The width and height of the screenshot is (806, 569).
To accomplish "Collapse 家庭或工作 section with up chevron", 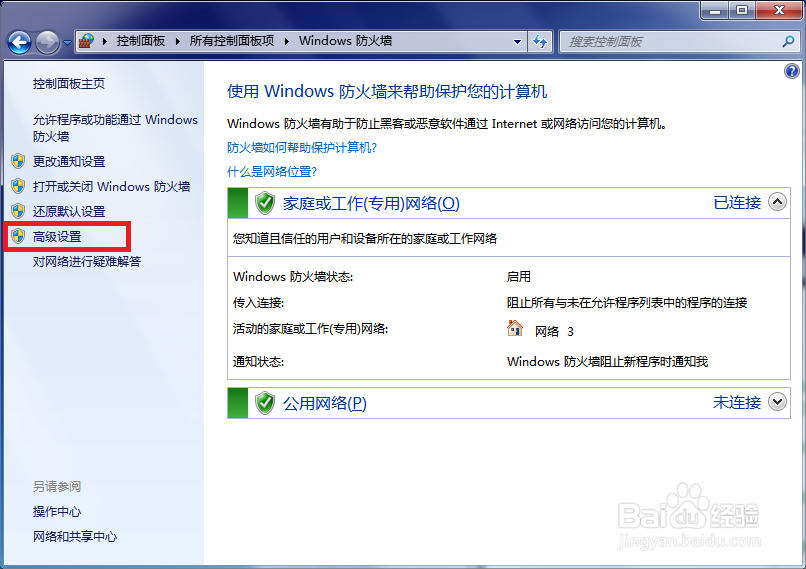I will pos(777,202).
